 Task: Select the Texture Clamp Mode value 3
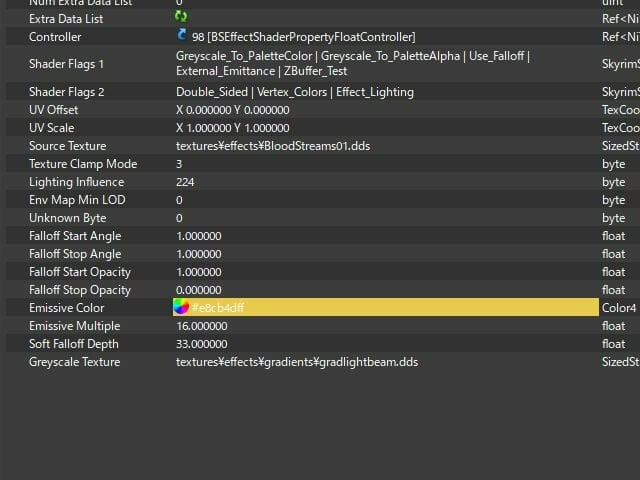[179, 164]
